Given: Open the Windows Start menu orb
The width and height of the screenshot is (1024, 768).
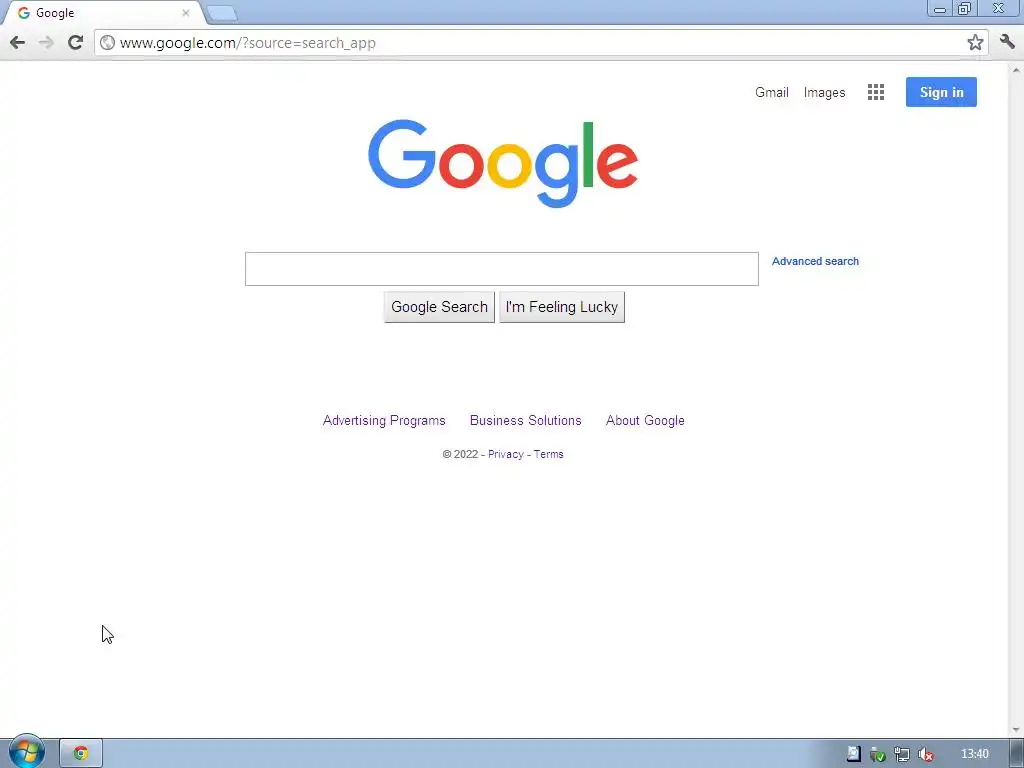Looking at the screenshot, I should [x=26, y=752].
